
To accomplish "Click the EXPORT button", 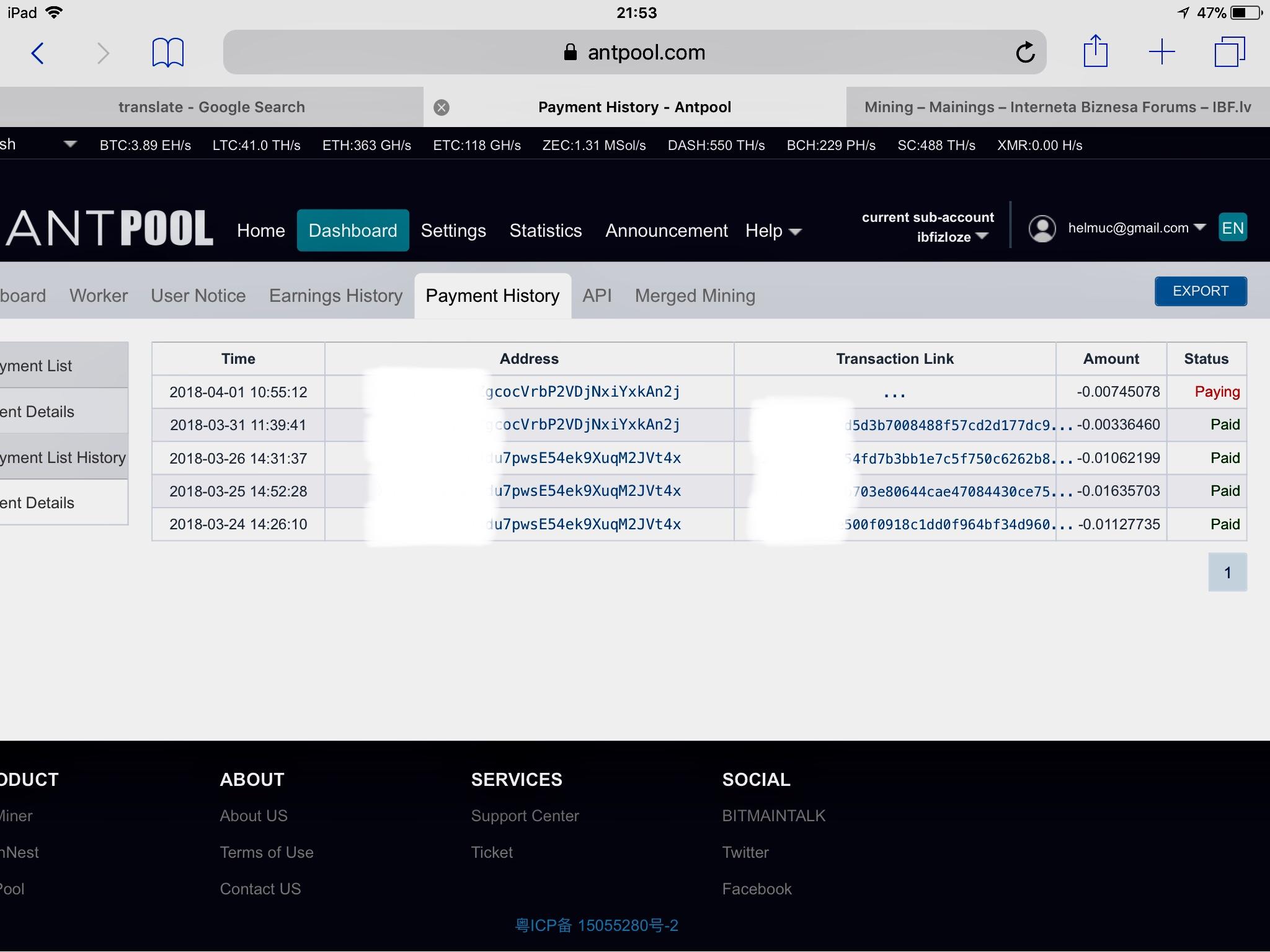I will [1200, 291].
